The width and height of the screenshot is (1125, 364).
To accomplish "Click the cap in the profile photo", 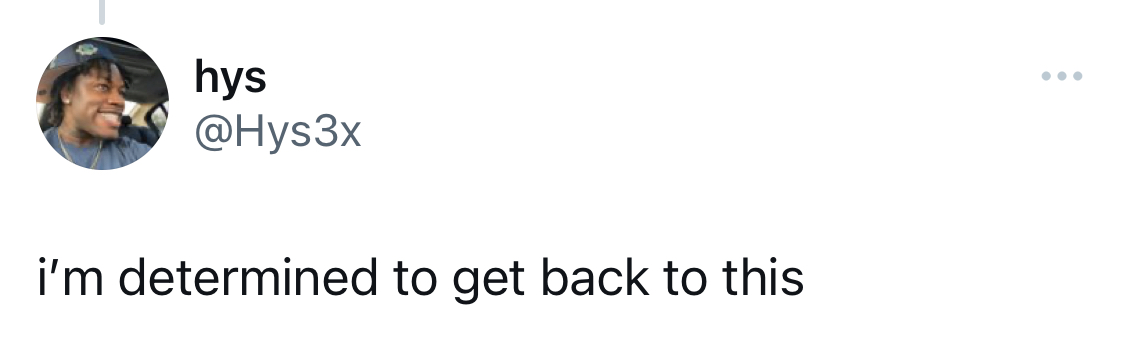I will point(85,55).
